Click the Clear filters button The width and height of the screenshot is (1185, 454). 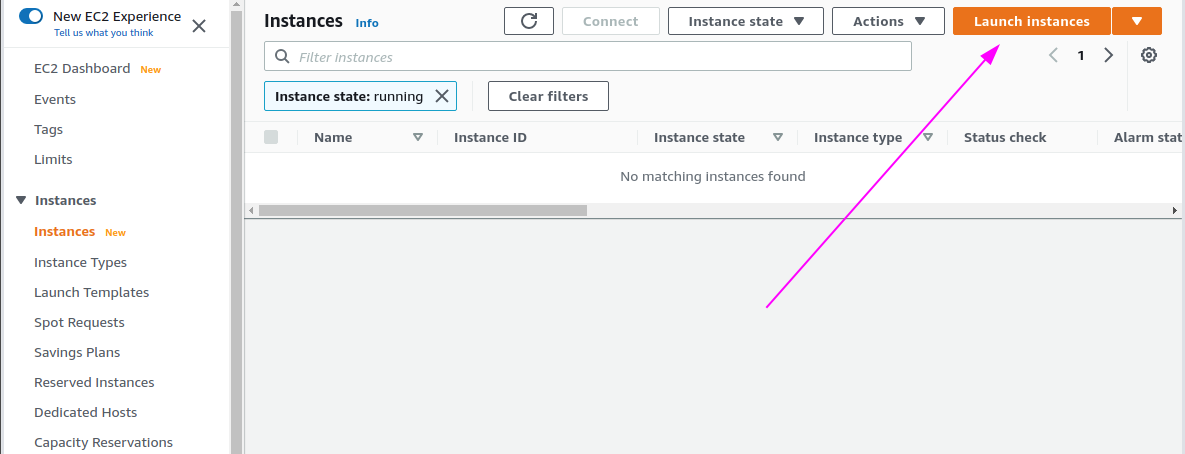[x=549, y=96]
